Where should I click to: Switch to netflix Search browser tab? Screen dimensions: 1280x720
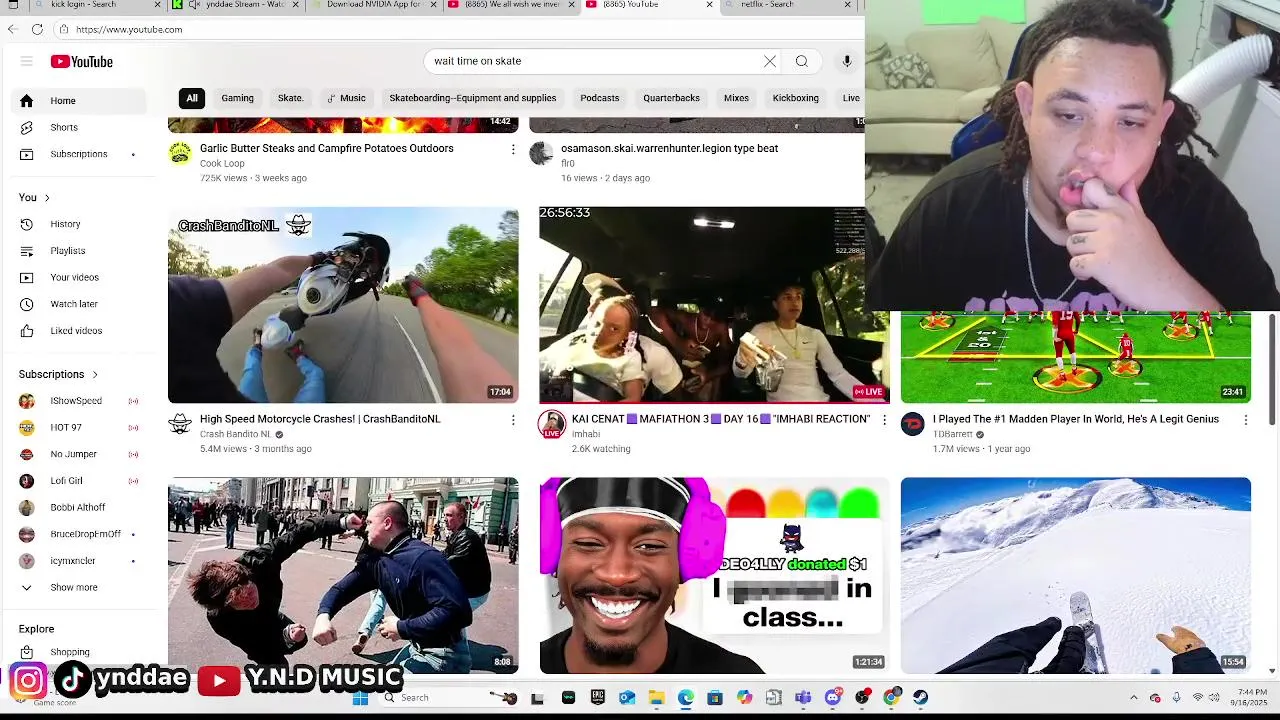[790, 5]
